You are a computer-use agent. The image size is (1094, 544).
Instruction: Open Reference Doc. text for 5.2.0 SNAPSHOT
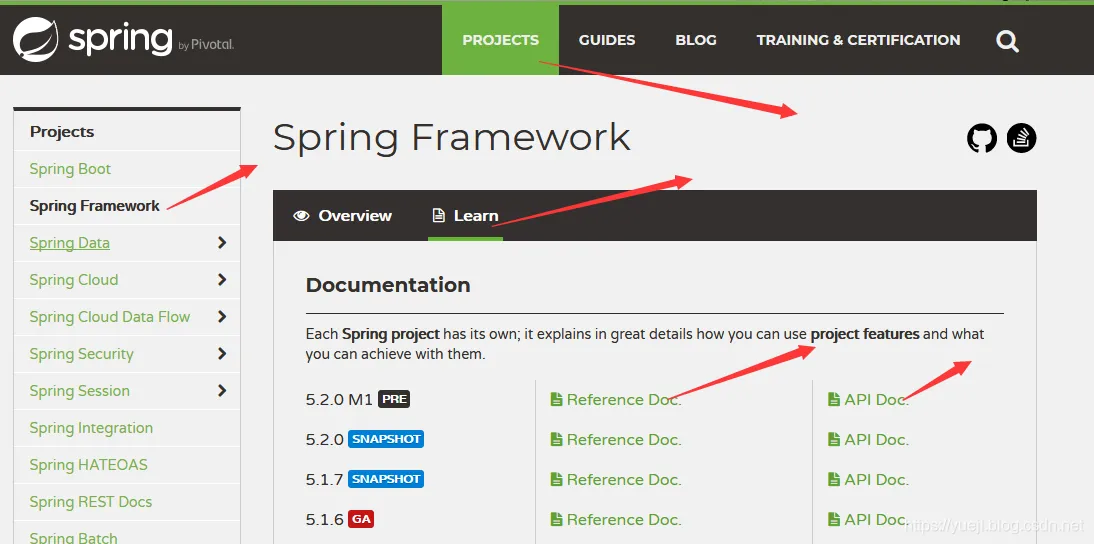coord(624,439)
